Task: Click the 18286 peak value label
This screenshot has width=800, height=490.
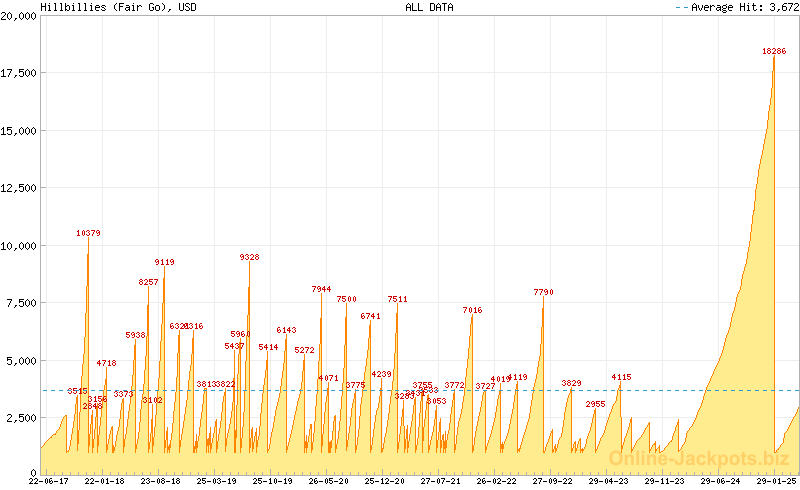Action: [773, 51]
